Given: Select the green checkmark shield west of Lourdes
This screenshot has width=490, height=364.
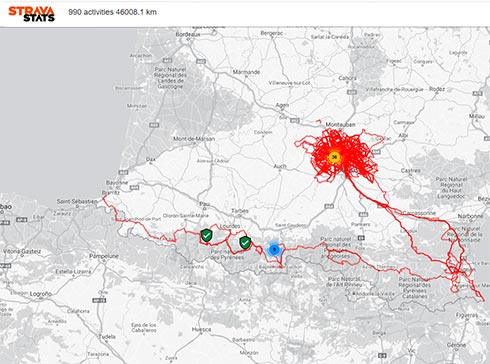Looking at the screenshot, I should point(207,235).
